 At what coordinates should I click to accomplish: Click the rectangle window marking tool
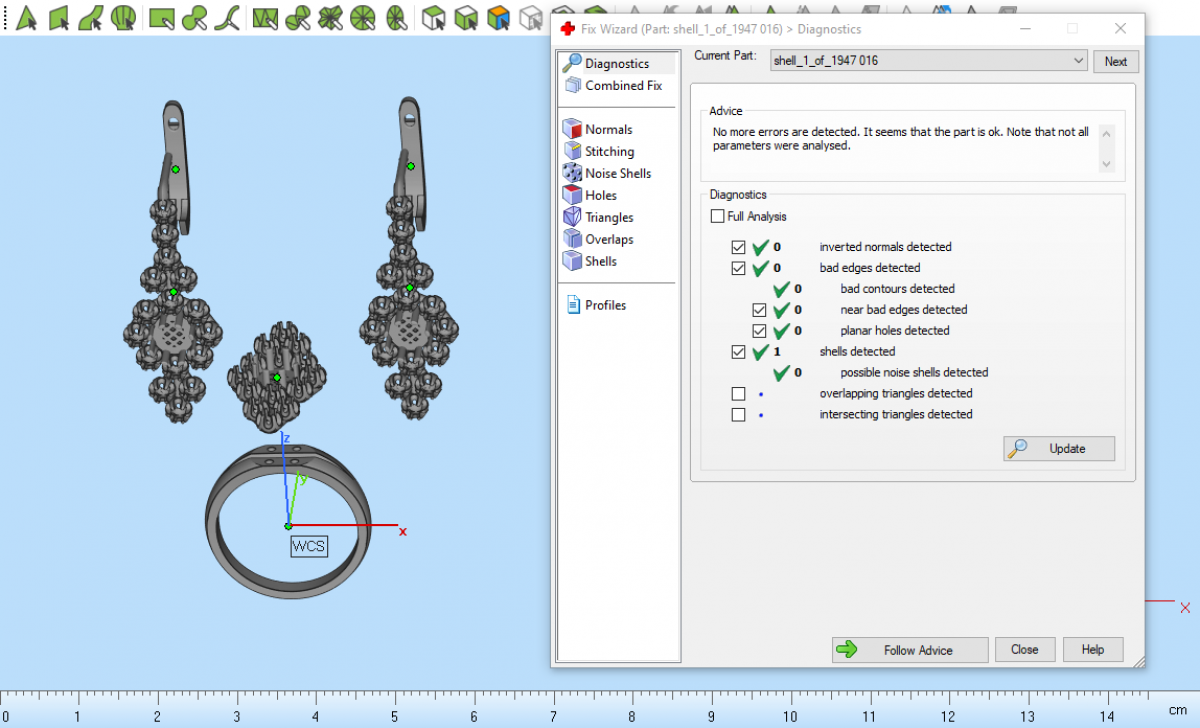[x=160, y=17]
